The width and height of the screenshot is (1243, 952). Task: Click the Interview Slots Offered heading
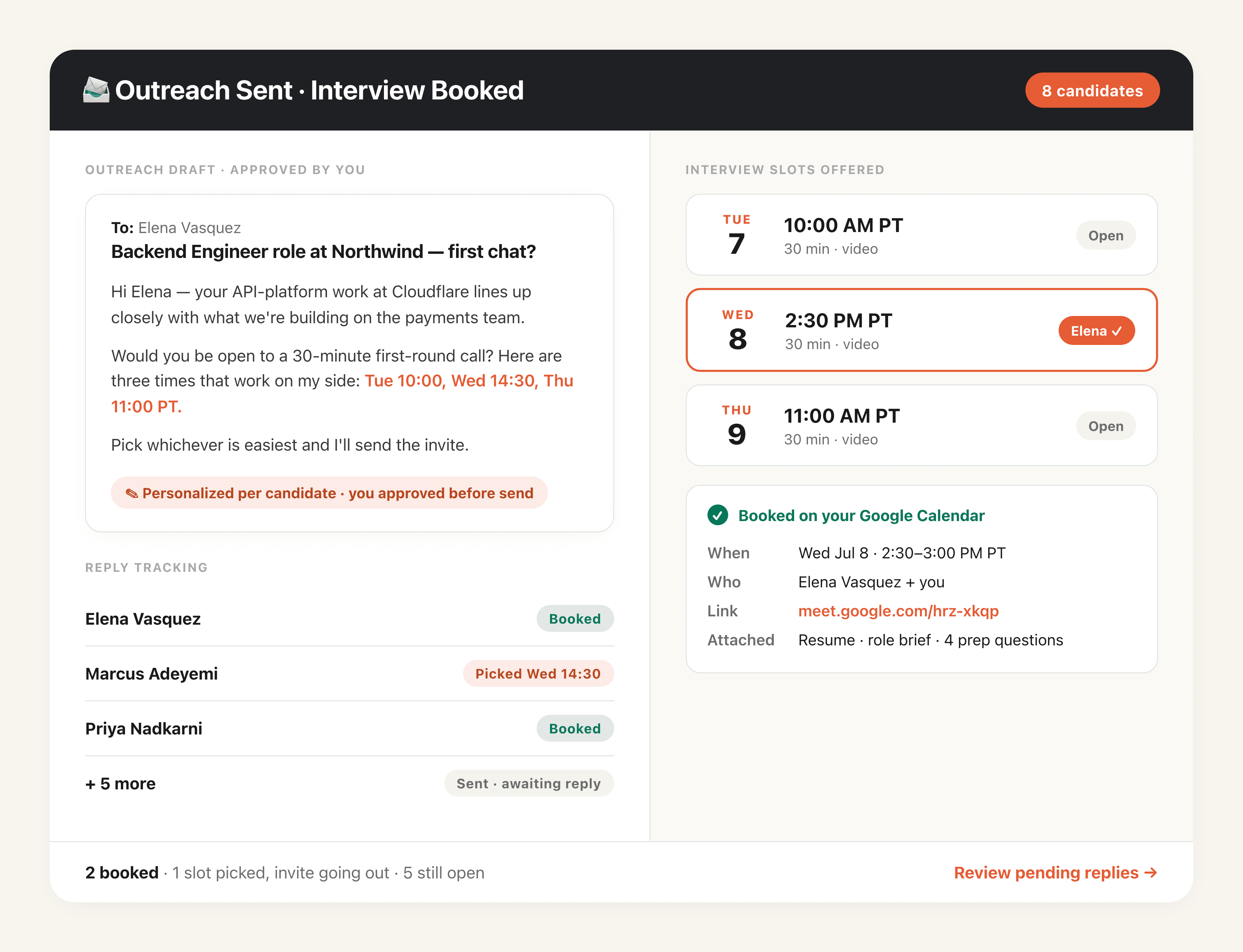785,170
